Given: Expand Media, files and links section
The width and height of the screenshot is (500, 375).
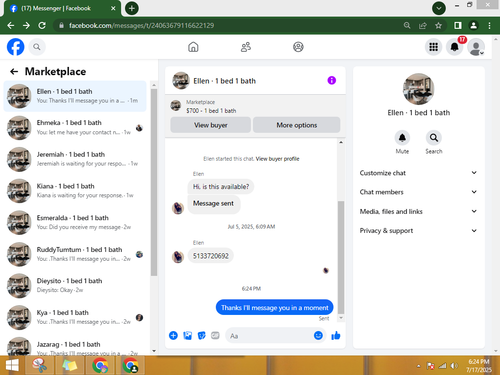Looking at the screenshot, I should point(418,211).
